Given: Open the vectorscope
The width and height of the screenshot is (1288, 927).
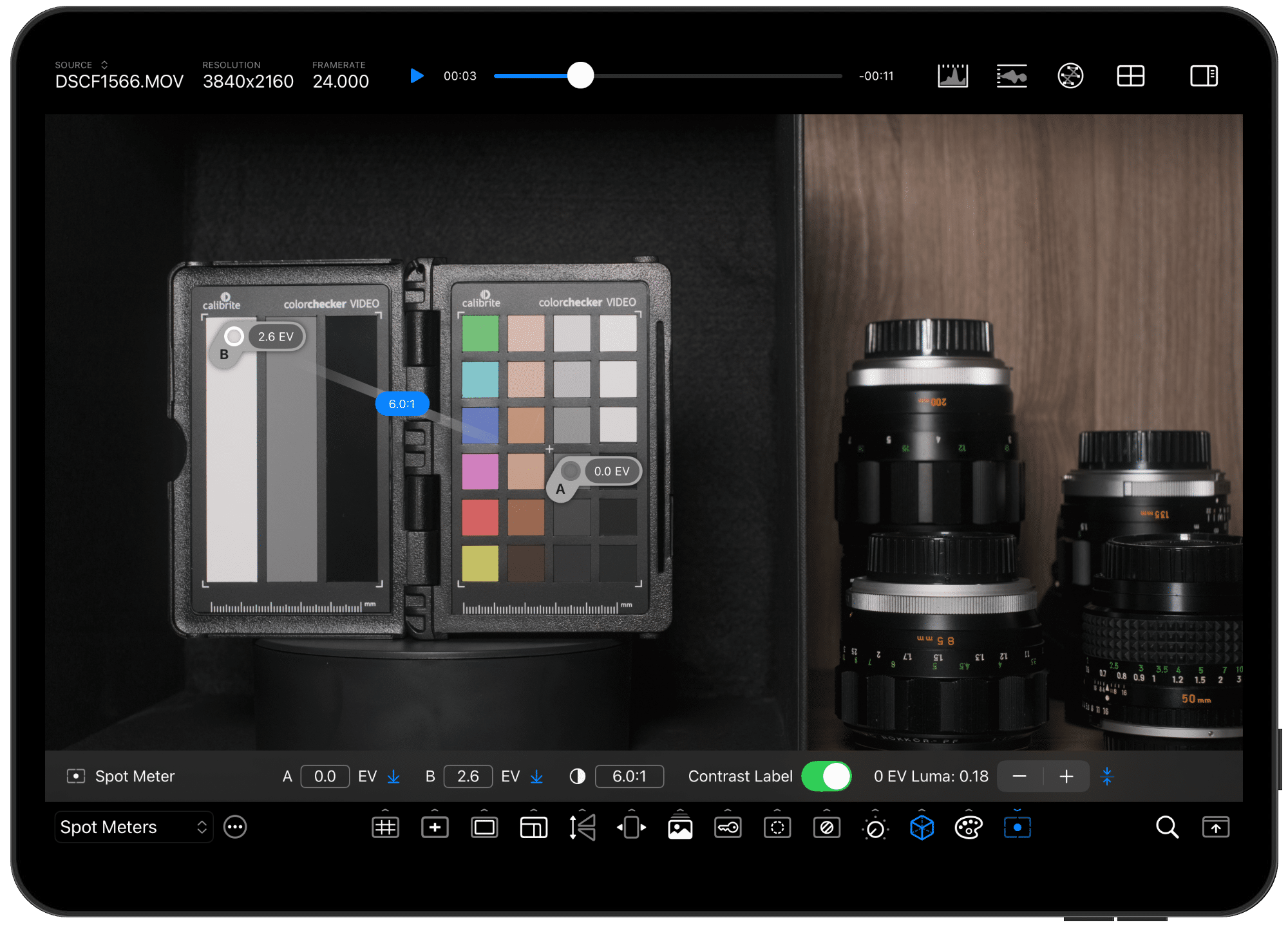Looking at the screenshot, I should click(1070, 76).
